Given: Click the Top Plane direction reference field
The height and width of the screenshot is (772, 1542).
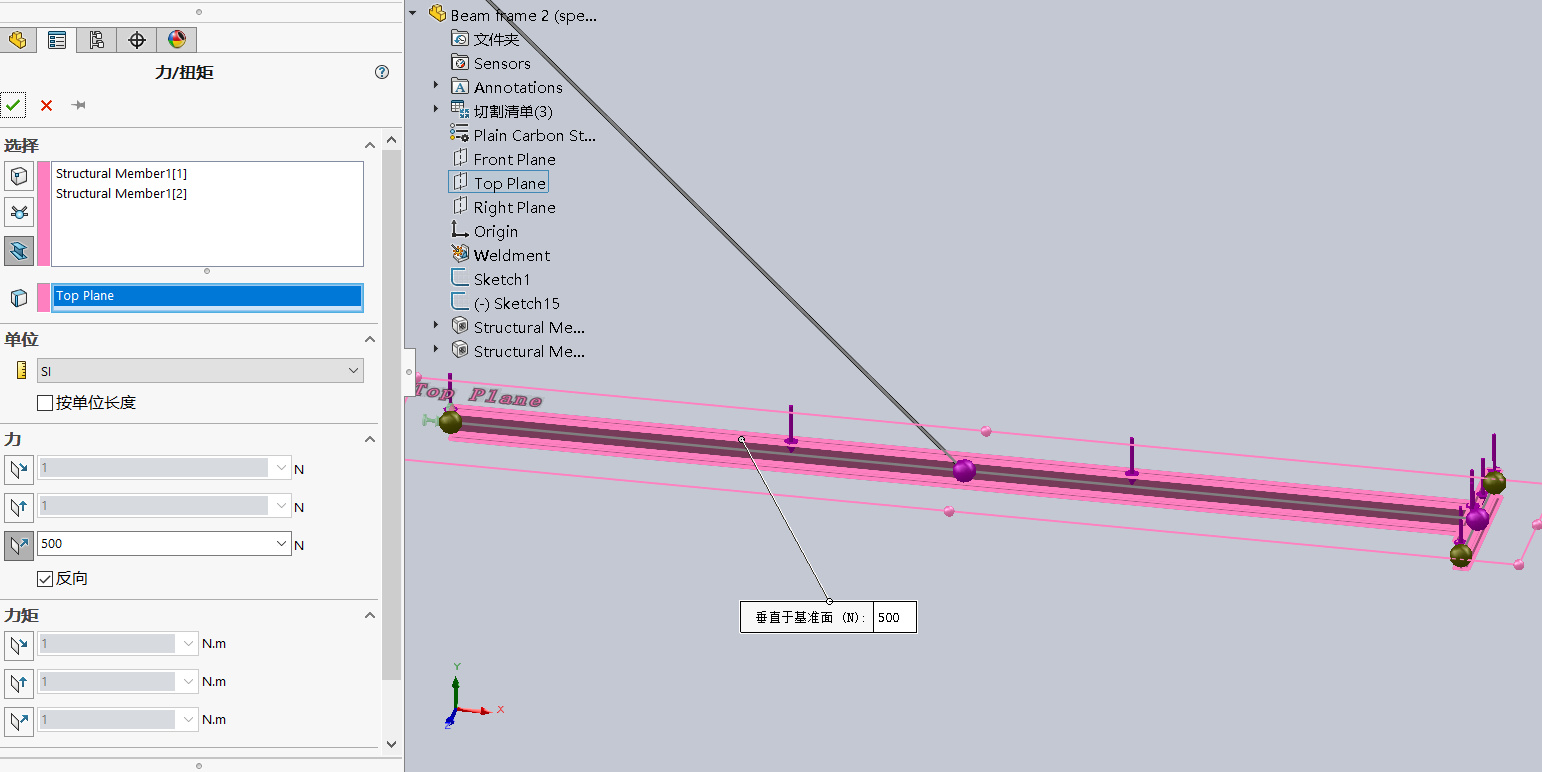Looking at the screenshot, I should (207, 296).
